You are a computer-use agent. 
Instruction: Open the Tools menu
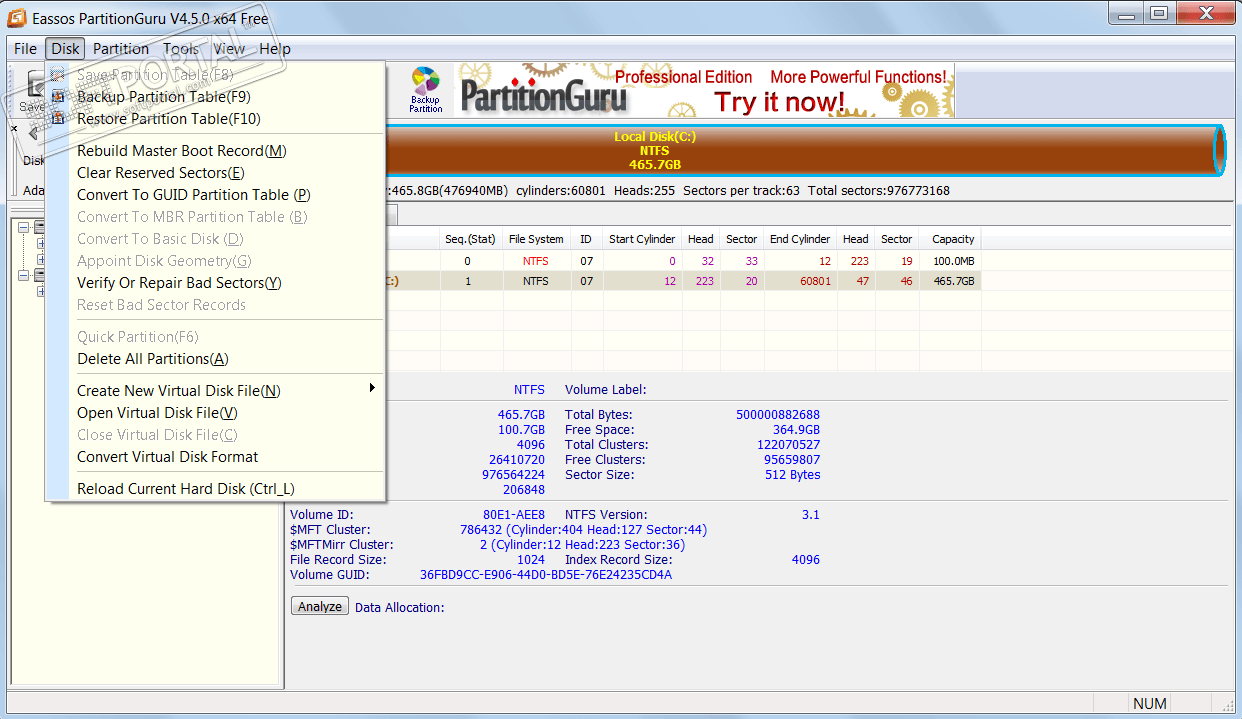click(181, 48)
